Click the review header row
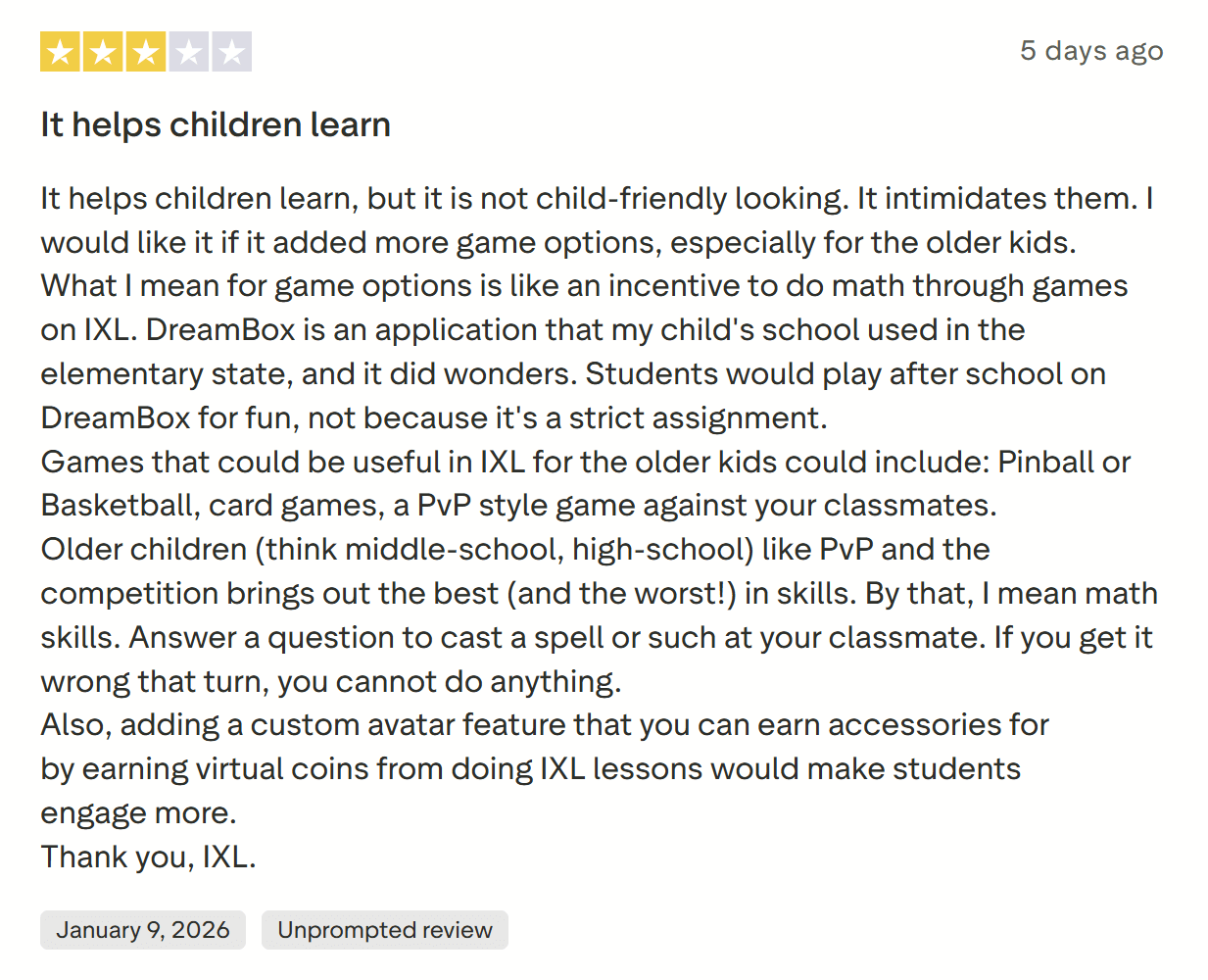Screen dimensions: 1208x980 click(604, 51)
